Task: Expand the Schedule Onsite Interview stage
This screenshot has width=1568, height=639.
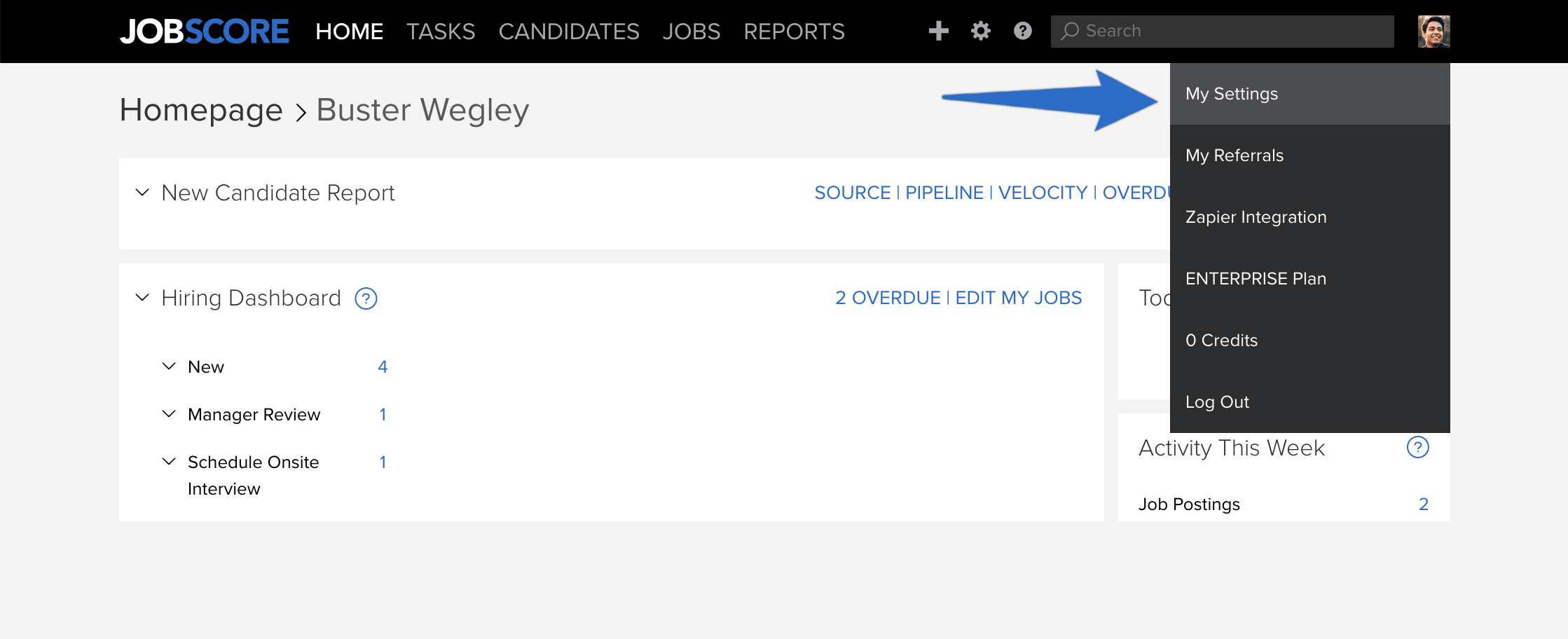Action: [x=169, y=461]
